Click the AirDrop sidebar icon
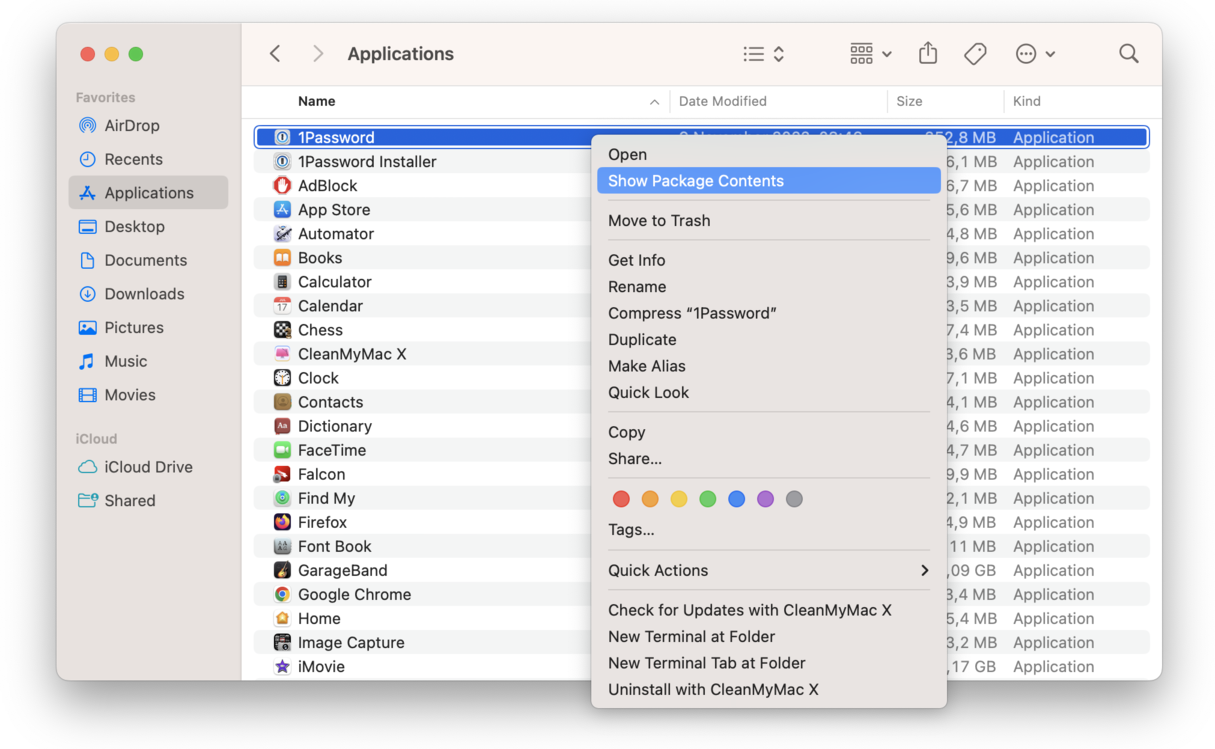This screenshot has width=1215, height=749. tap(88, 126)
